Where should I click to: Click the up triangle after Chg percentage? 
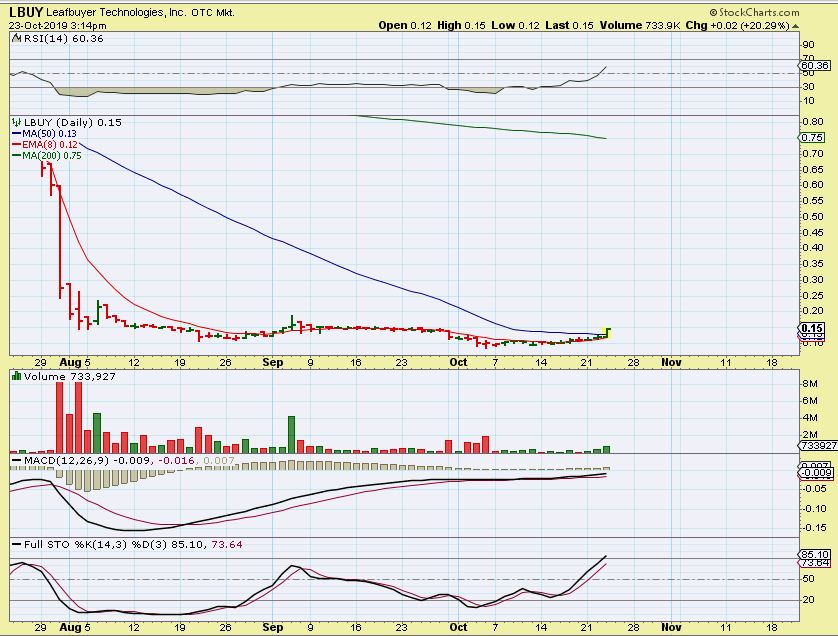795,26
